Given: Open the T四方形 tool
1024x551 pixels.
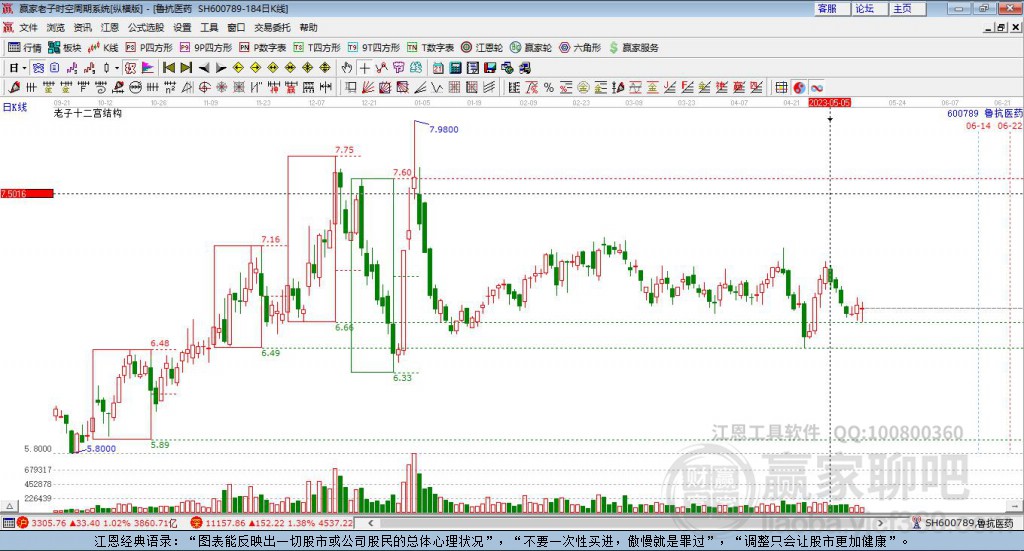Looking at the screenshot, I should pyautogui.click(x=317, y=48).
